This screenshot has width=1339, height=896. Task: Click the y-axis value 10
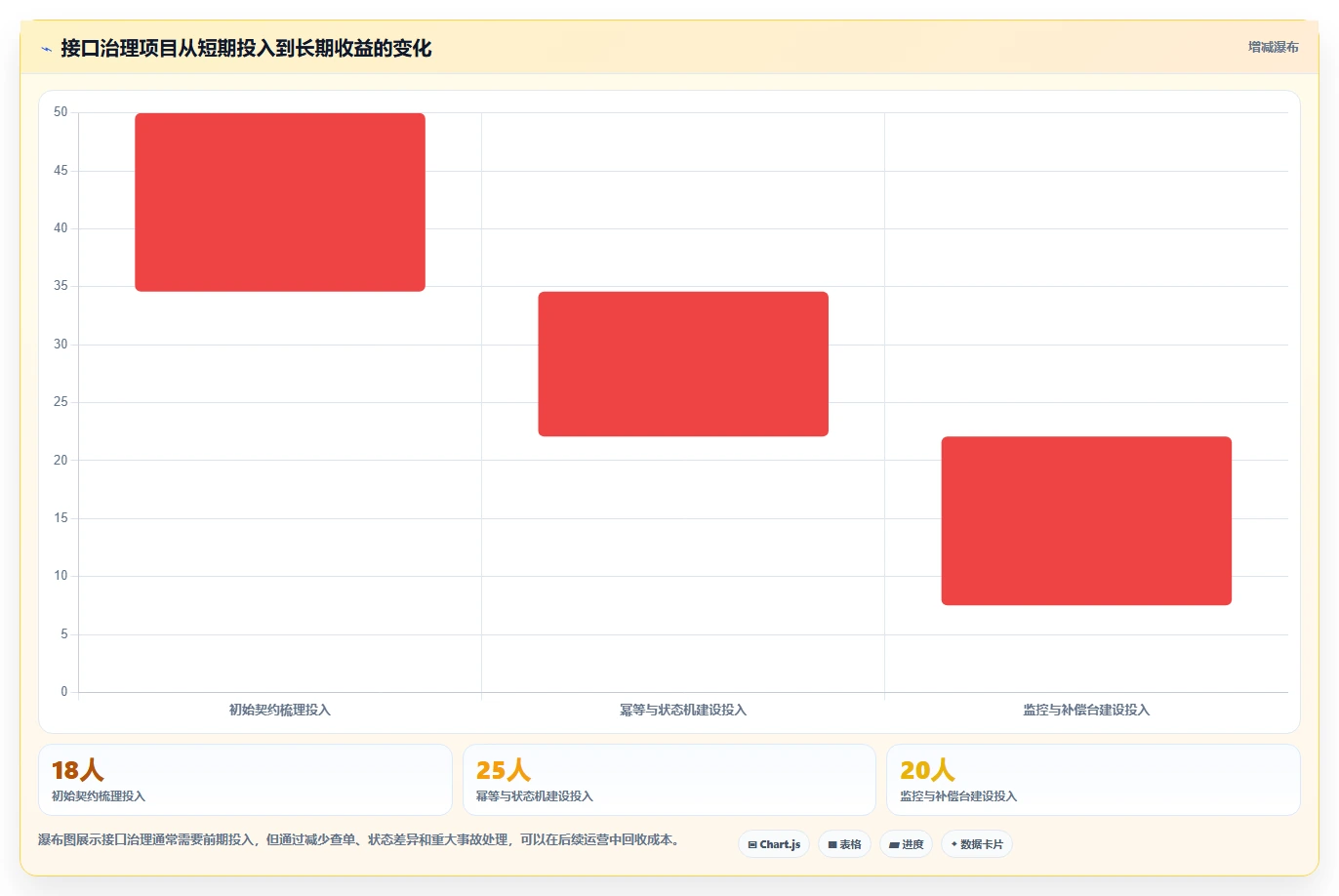(x=61, y=576)
